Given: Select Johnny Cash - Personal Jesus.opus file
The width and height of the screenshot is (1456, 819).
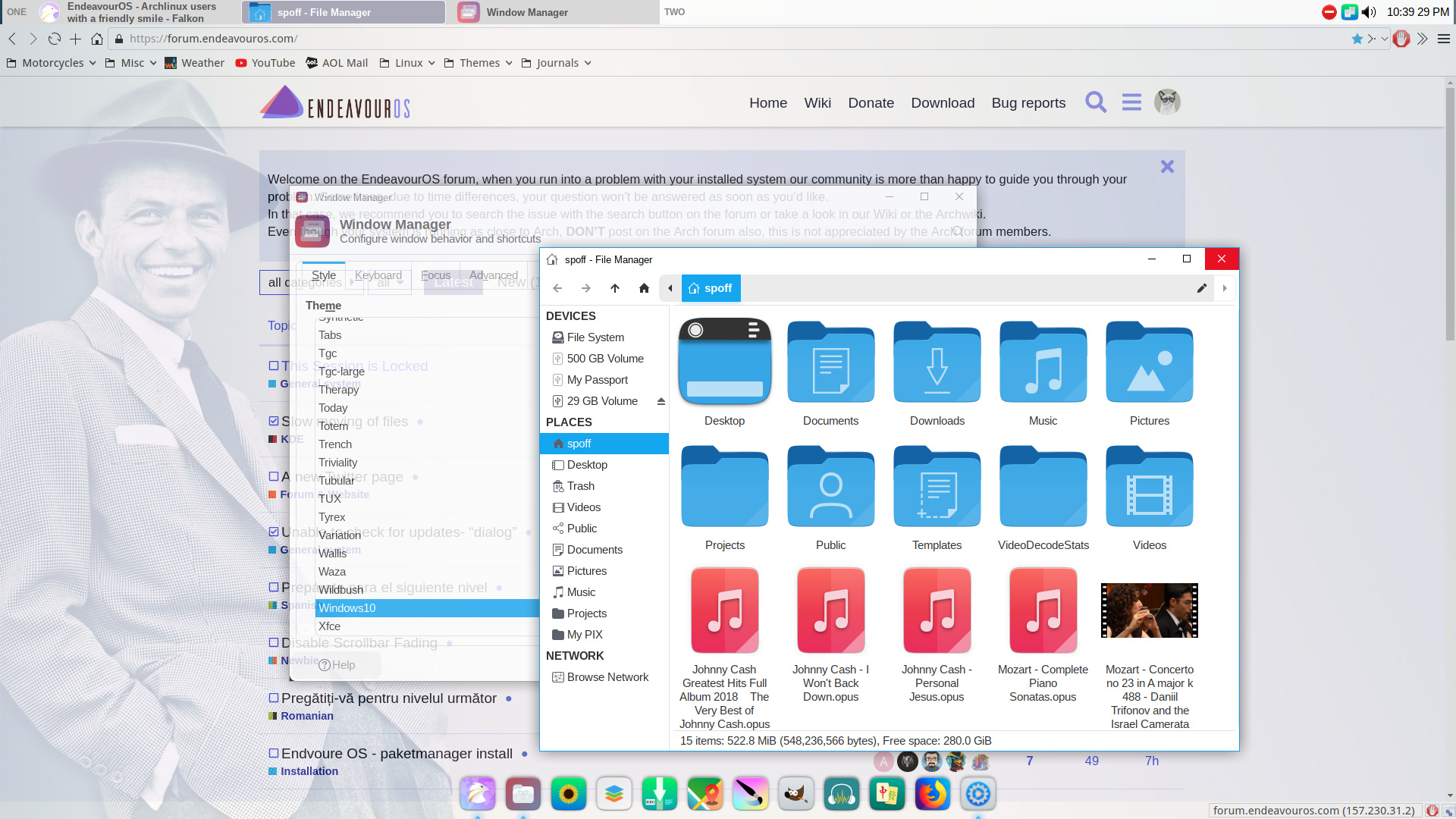Looking at the screenshot, I should coord(937,610).
